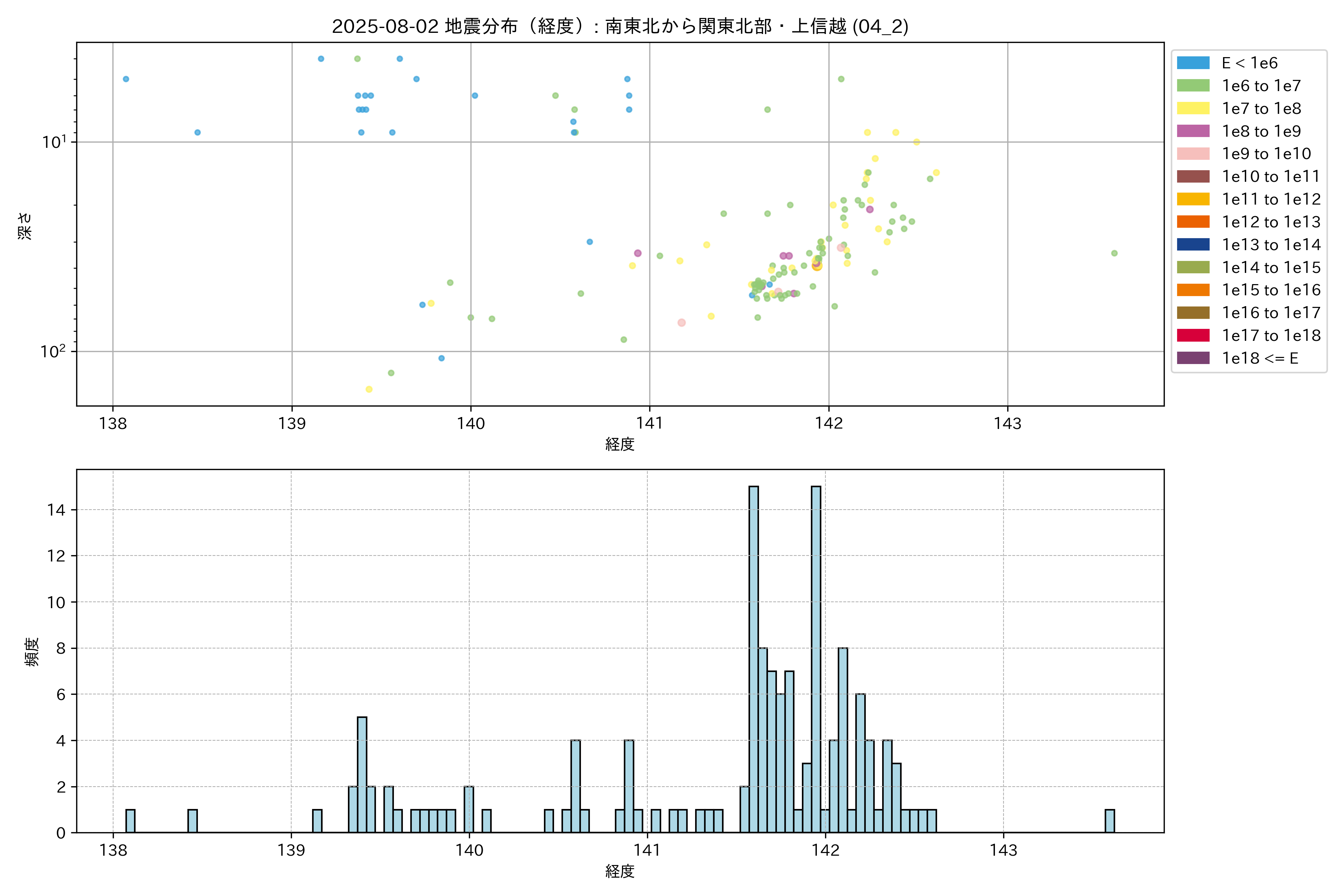This screenshot has height=896, width=1344.
Task: Click the 深さ y-axis label
Action: (x=25, y=226)
